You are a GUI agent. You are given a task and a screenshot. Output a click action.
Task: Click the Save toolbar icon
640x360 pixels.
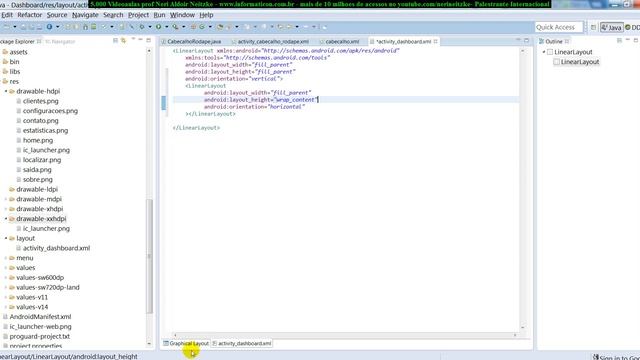(x=23, y=27)
